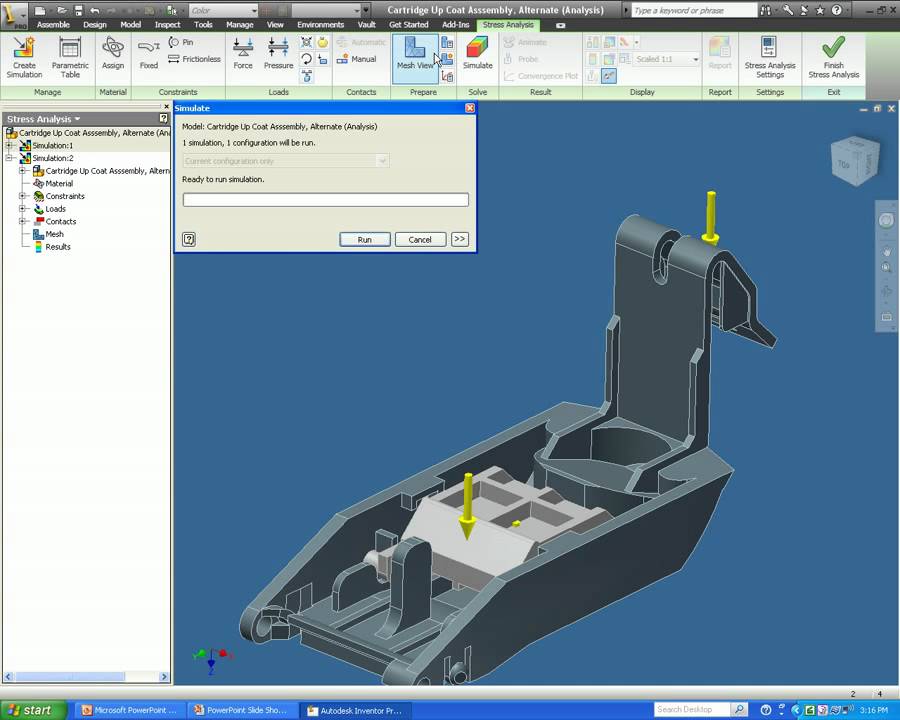
Task: Click the >> expand button in Simulate dialog
Action: [x=460, y=239]
